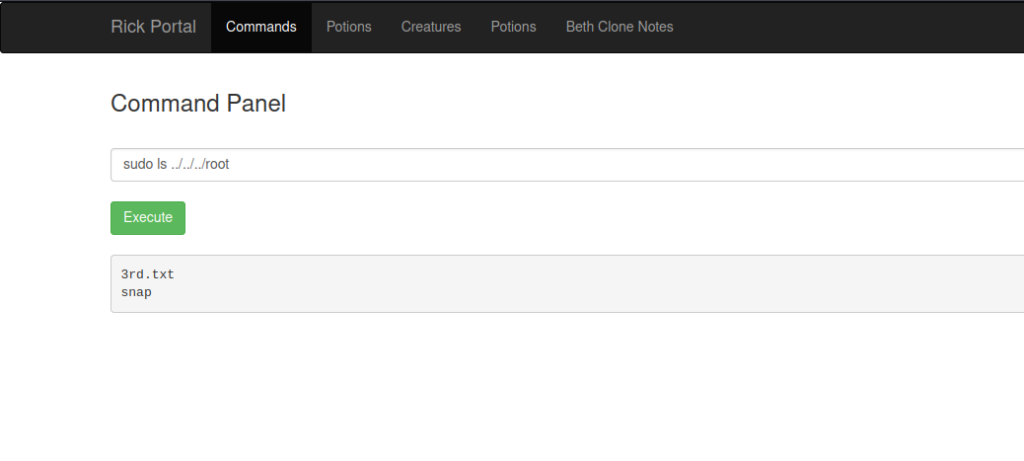Go to the Creatures page
Screen dimensions: 1024x461
point(431,27)
